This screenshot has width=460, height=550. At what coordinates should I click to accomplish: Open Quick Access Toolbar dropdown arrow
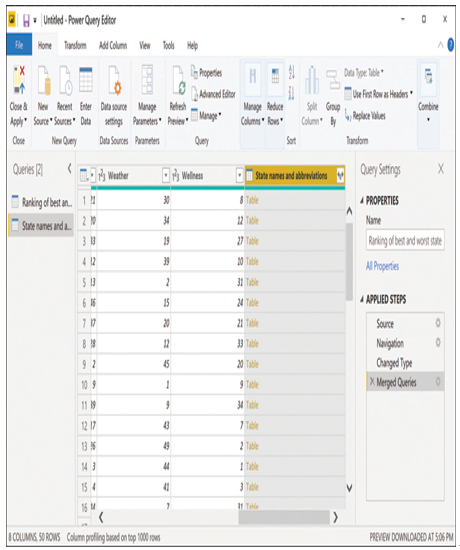coord(35,21)
